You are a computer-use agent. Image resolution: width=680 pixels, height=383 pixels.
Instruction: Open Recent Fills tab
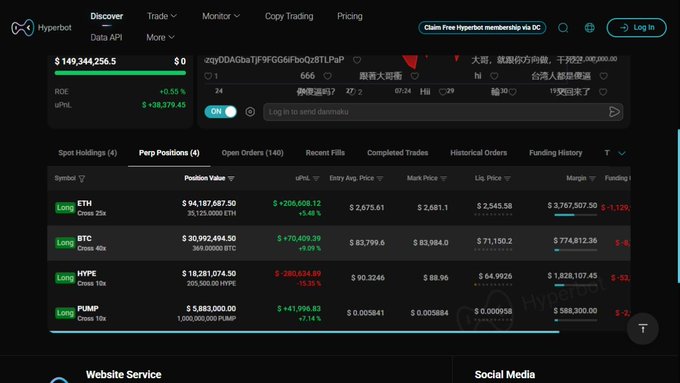click(325, 153)
